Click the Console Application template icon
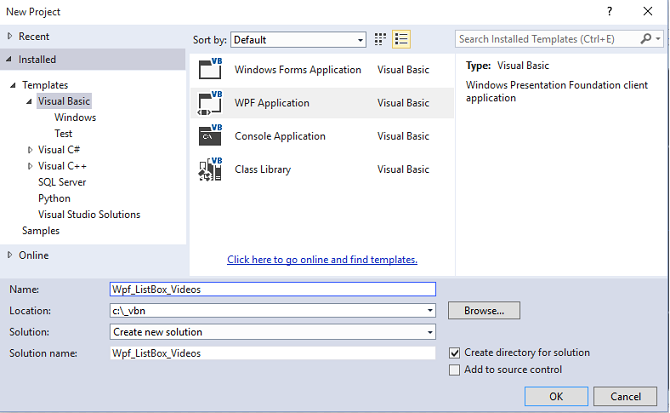This screenshot has height=413, width=670. (x=210, y=136)
